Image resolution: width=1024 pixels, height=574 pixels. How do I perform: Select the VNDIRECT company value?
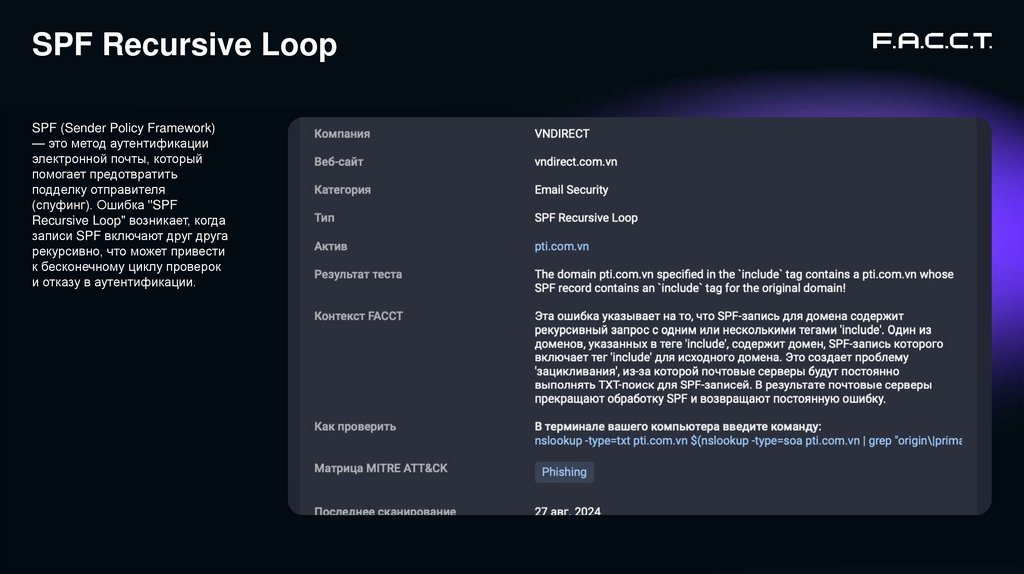(562, 134)
